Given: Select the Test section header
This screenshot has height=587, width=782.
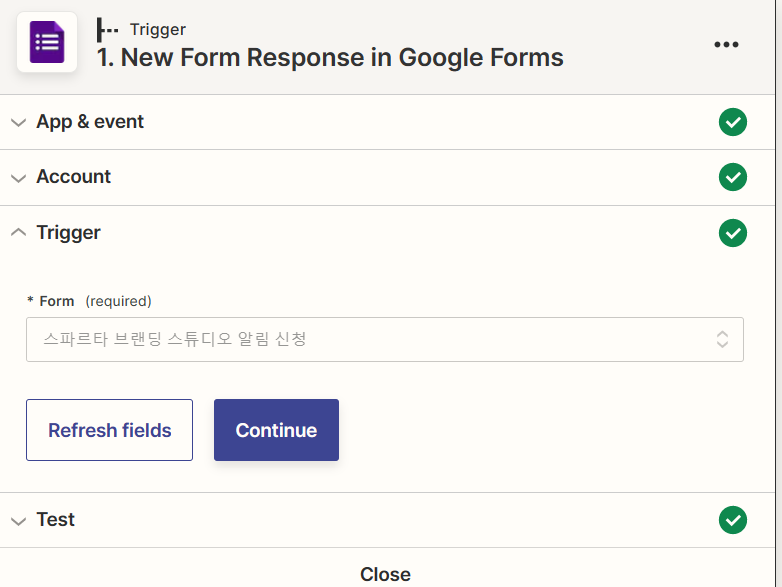Looking at the screenshot, I should coord(388,520).
